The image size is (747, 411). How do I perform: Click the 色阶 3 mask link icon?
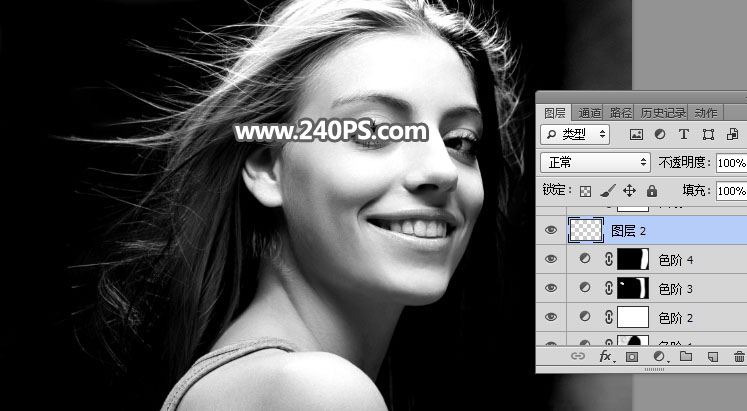[608, 289]
